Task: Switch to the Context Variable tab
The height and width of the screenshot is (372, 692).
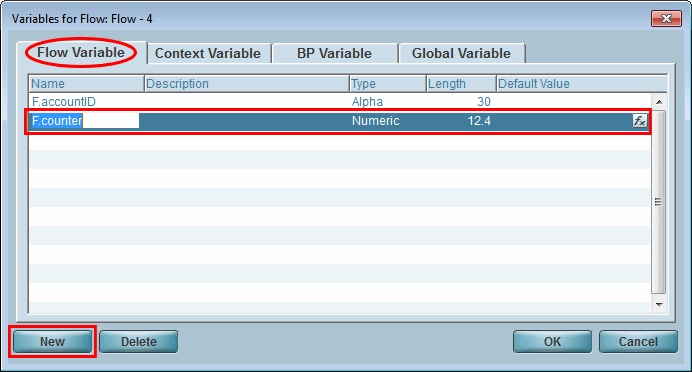Action: pyautogui.click(x=208, y=53)
